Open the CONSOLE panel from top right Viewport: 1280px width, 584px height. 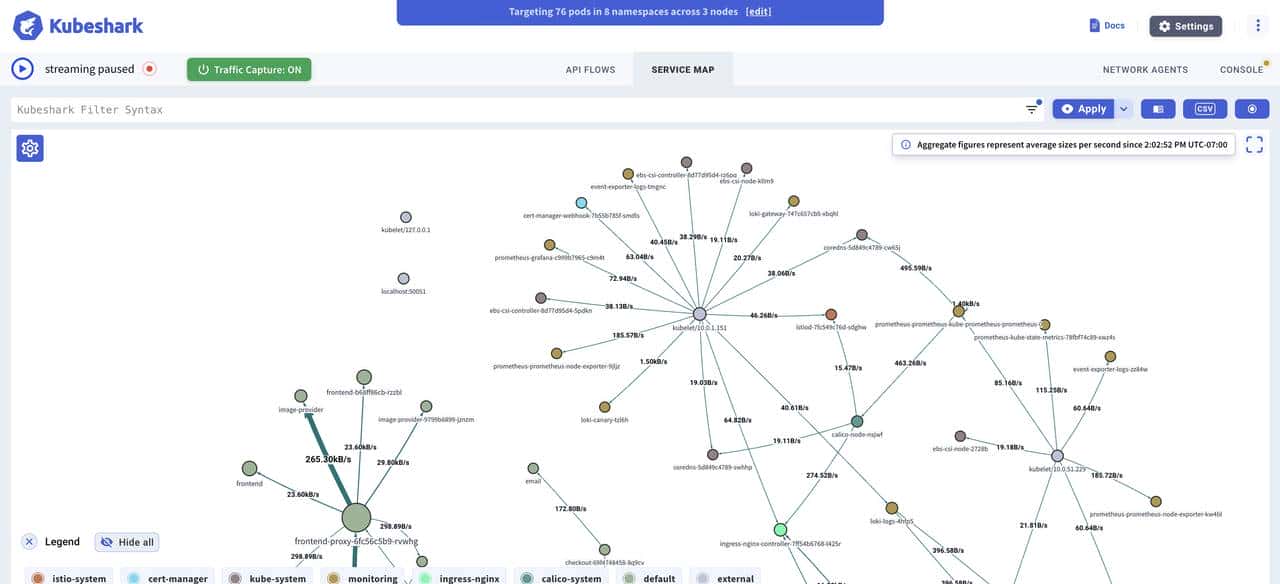click(x=1240, y=69)
